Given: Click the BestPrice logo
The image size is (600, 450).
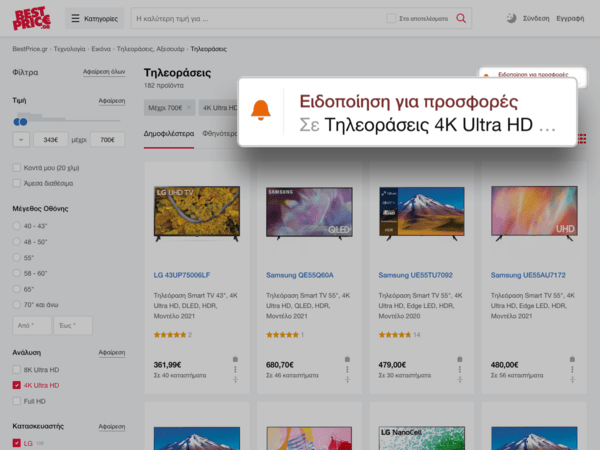Looking at the screenshot, I should (x=32, y=18).
